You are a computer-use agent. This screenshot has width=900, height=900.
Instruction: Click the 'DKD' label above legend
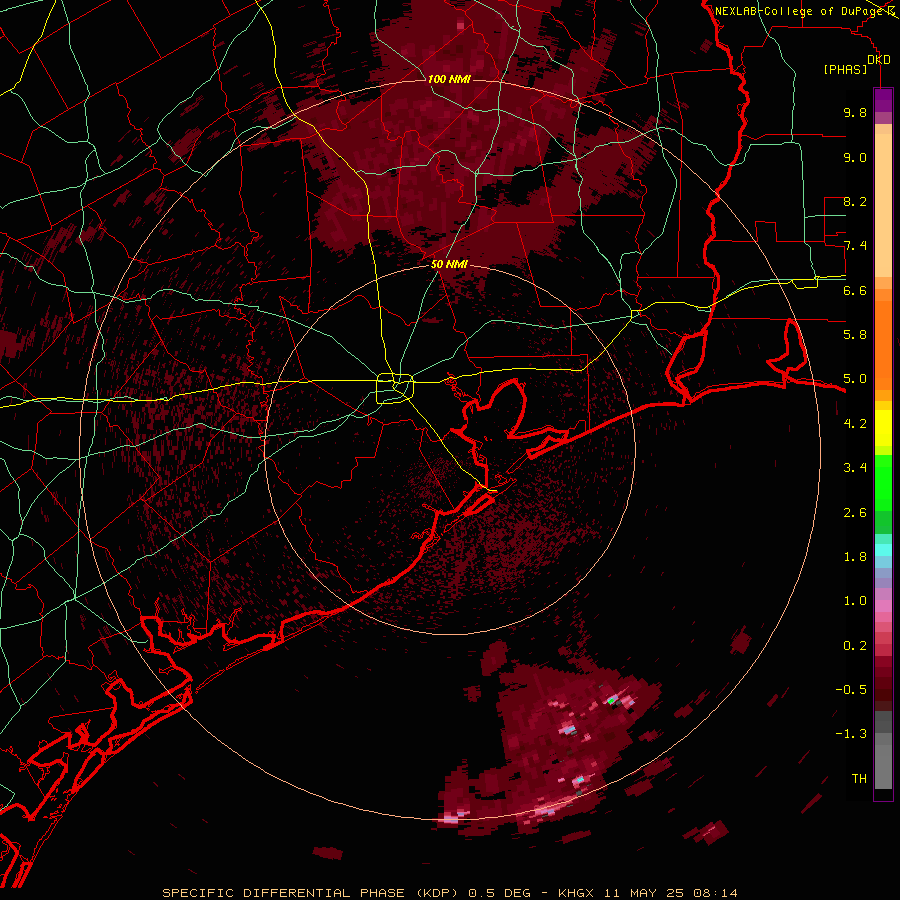[879, 60]
